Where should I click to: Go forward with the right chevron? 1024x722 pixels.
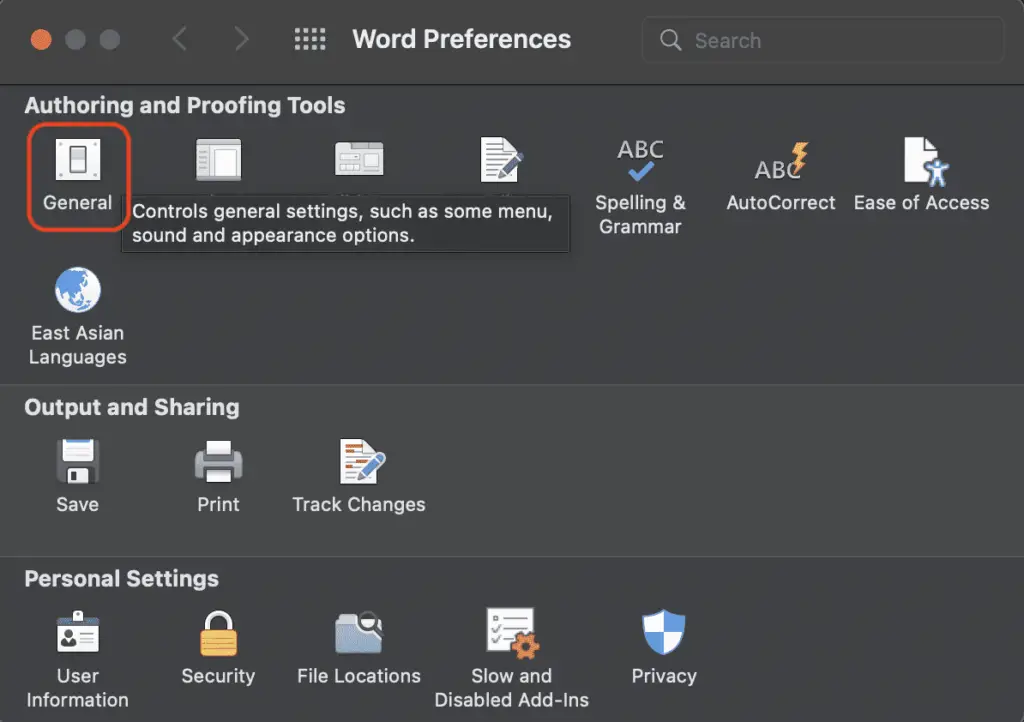coord(241,39)
